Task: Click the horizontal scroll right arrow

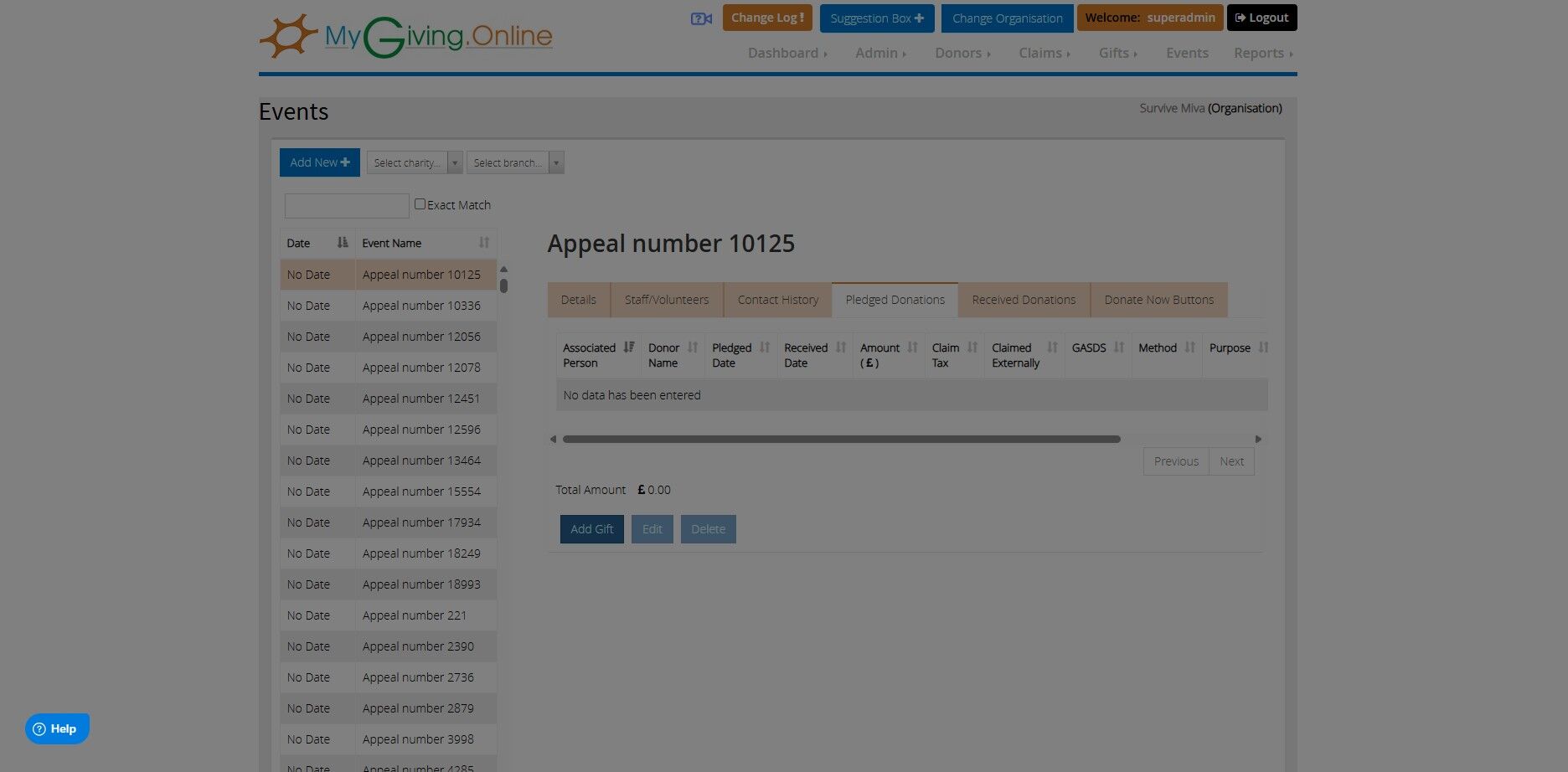Action: click(1258, 439)
